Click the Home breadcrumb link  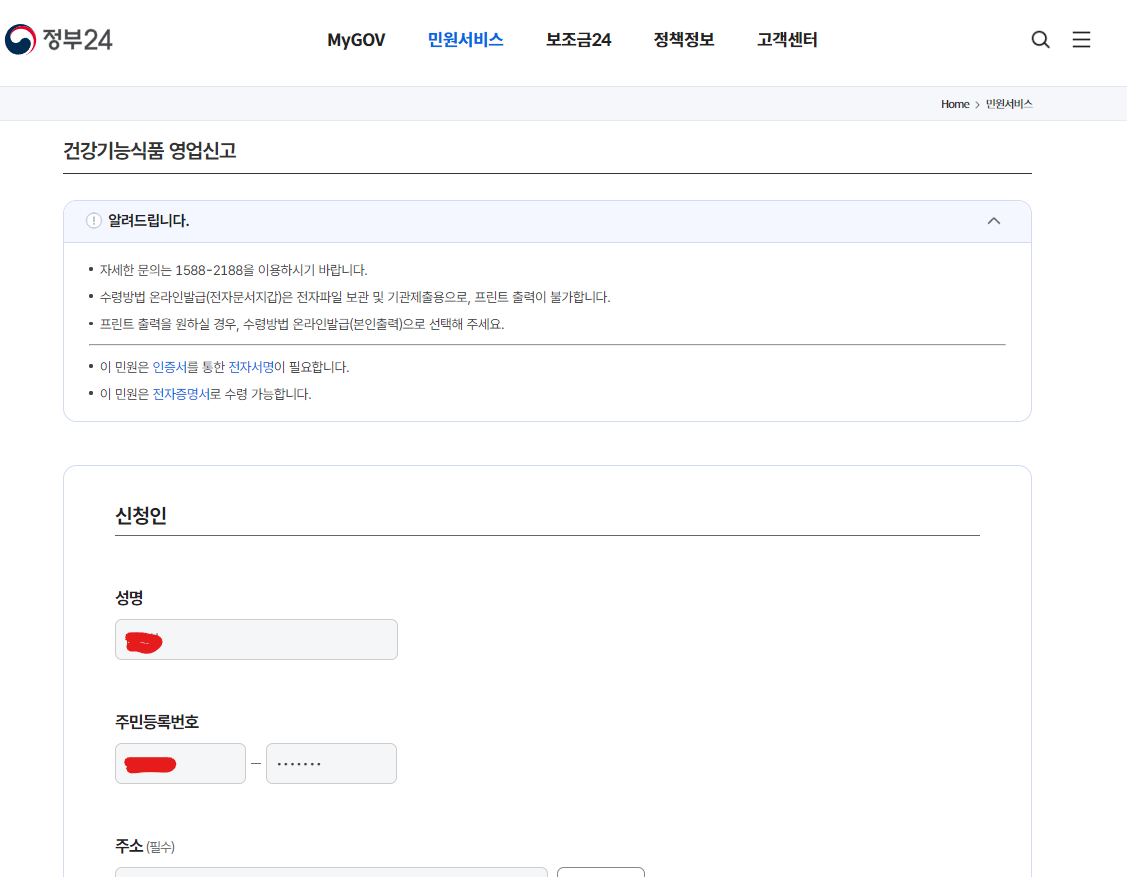click(954, 104)
